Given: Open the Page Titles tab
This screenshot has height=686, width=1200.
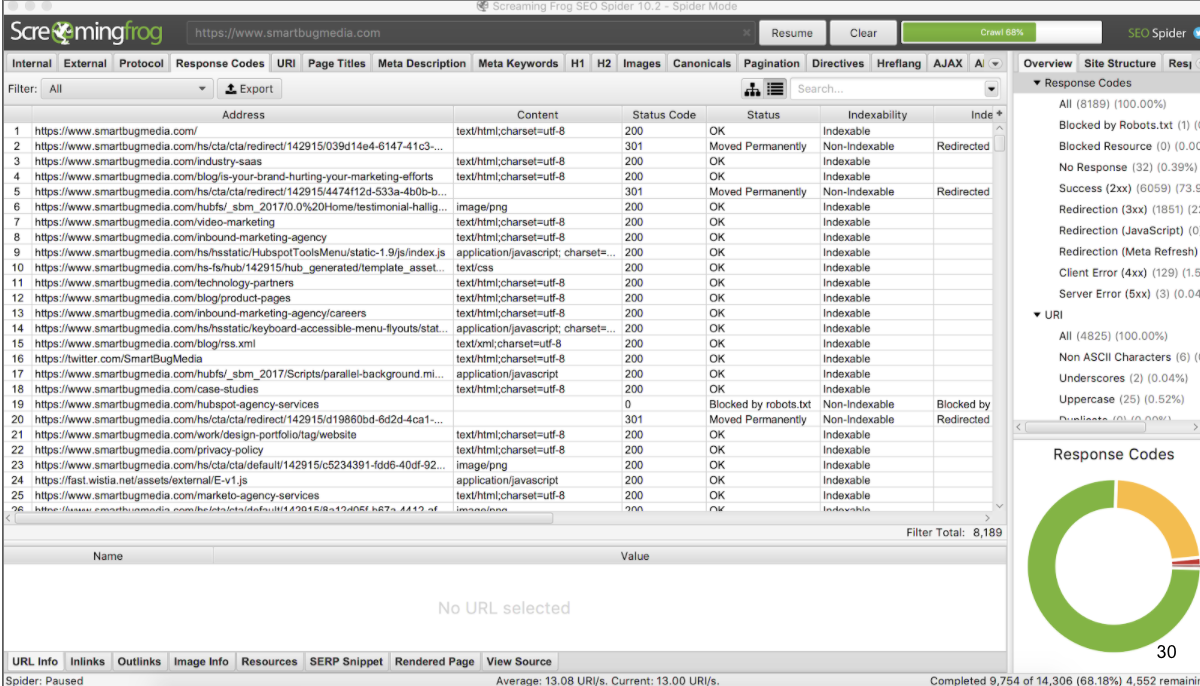Looking at the screenshot, I should [336, 63].
